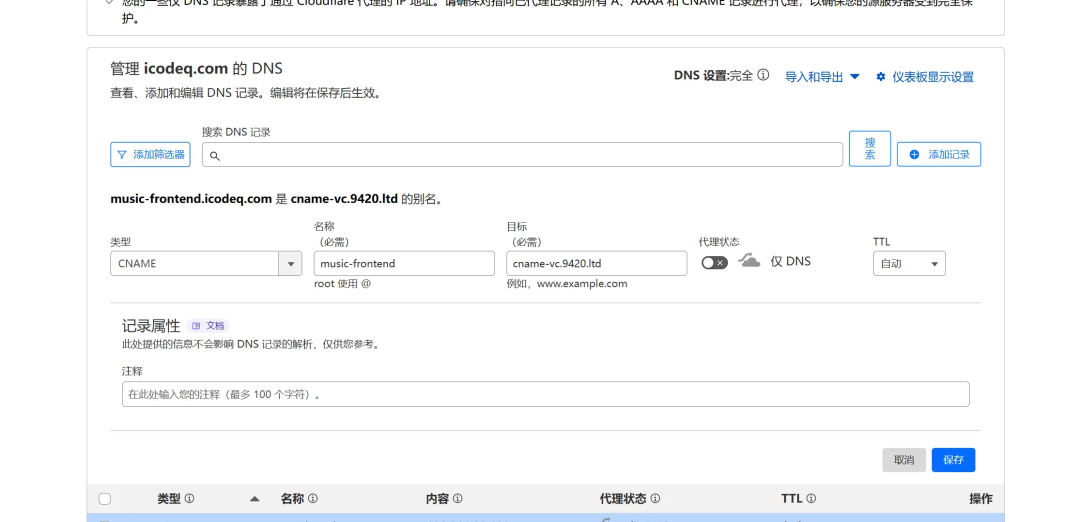Click the target field containing cname-vc.9420.ltd

tap(596, 263)
